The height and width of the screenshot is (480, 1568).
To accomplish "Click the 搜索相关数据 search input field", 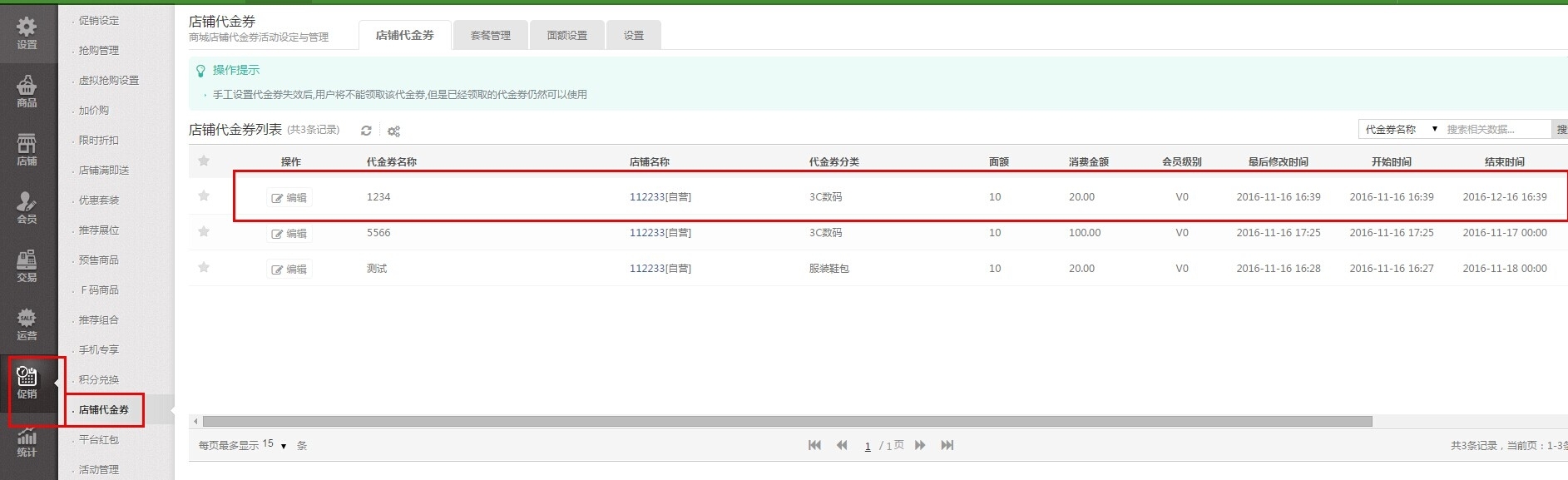I will click(1496, 129).
